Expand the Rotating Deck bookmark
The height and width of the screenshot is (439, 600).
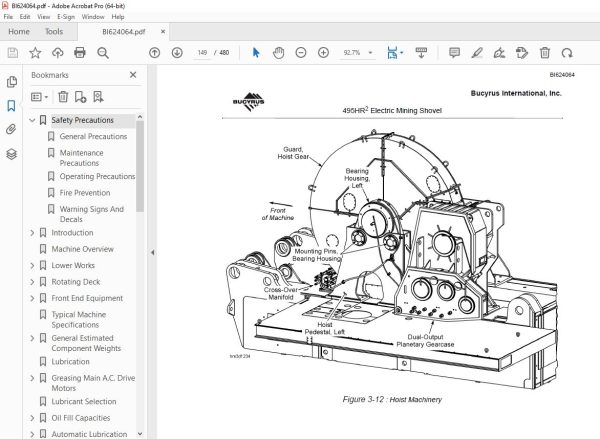tap(32, 282)
